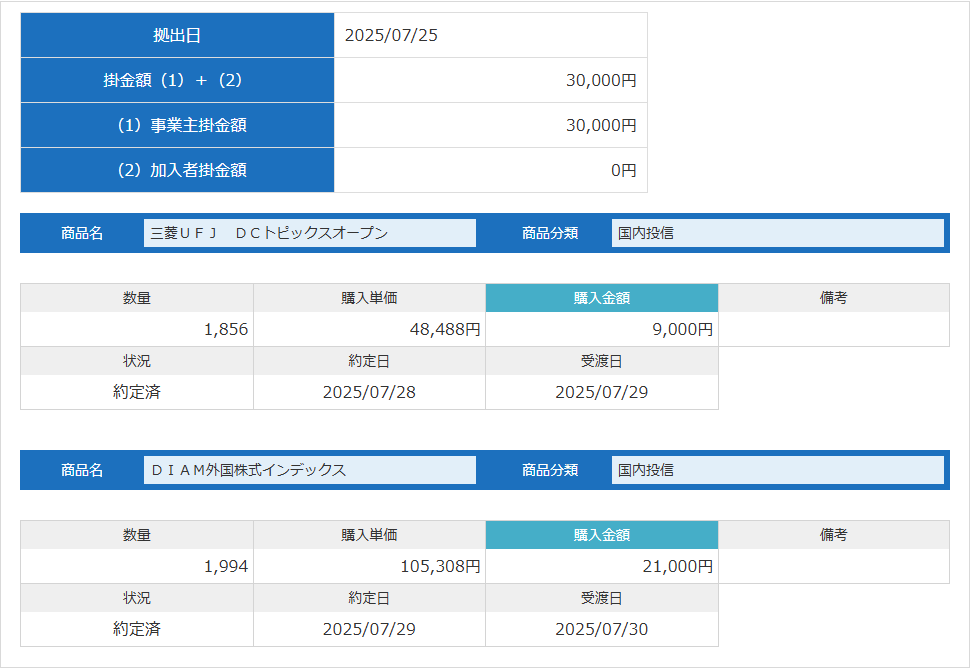This screenshot has width=971, height=670.
Task: Select the 30,000円 total 掛金額 value
Action: 601,80
